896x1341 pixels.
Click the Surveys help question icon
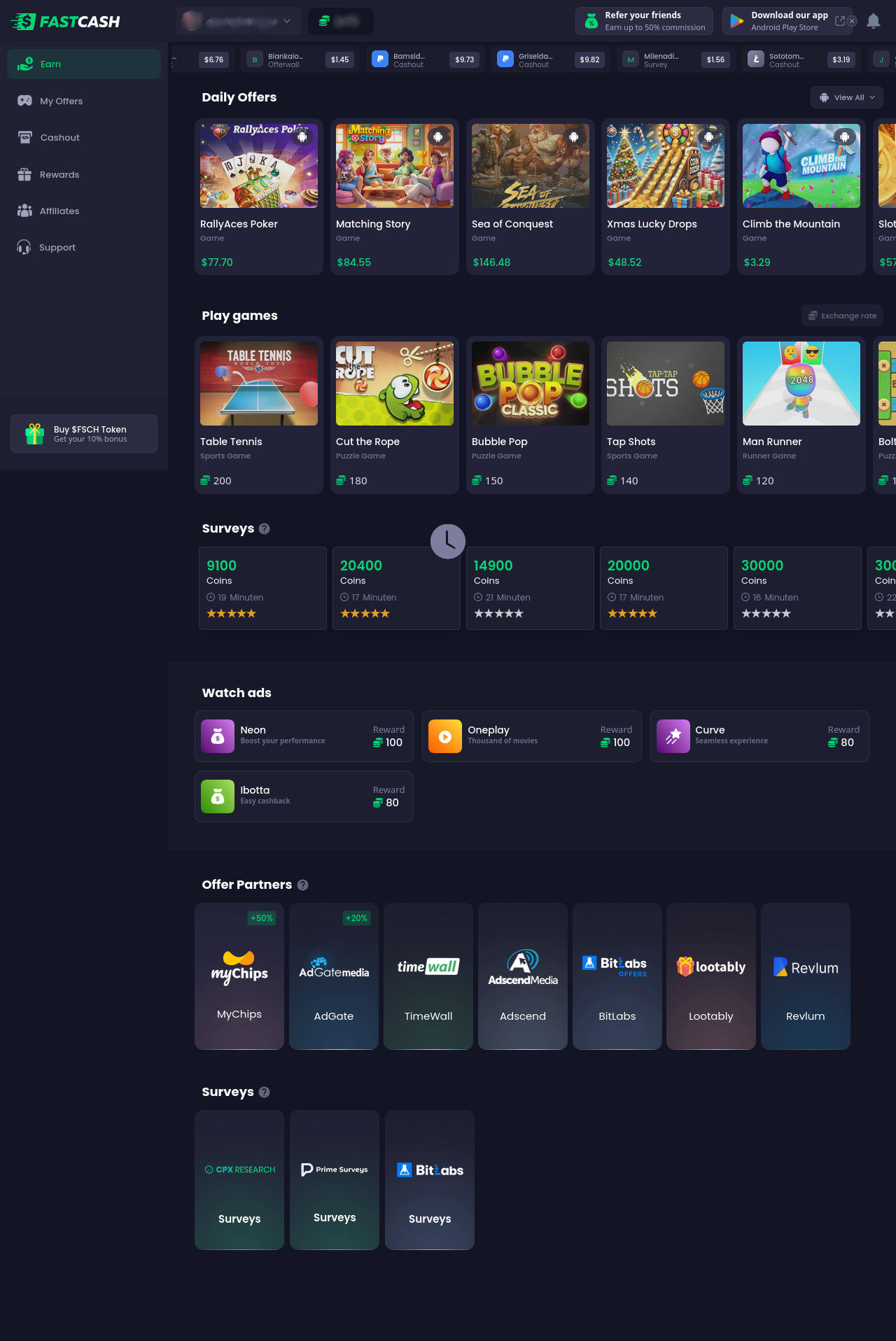click(x=264, y=529)
